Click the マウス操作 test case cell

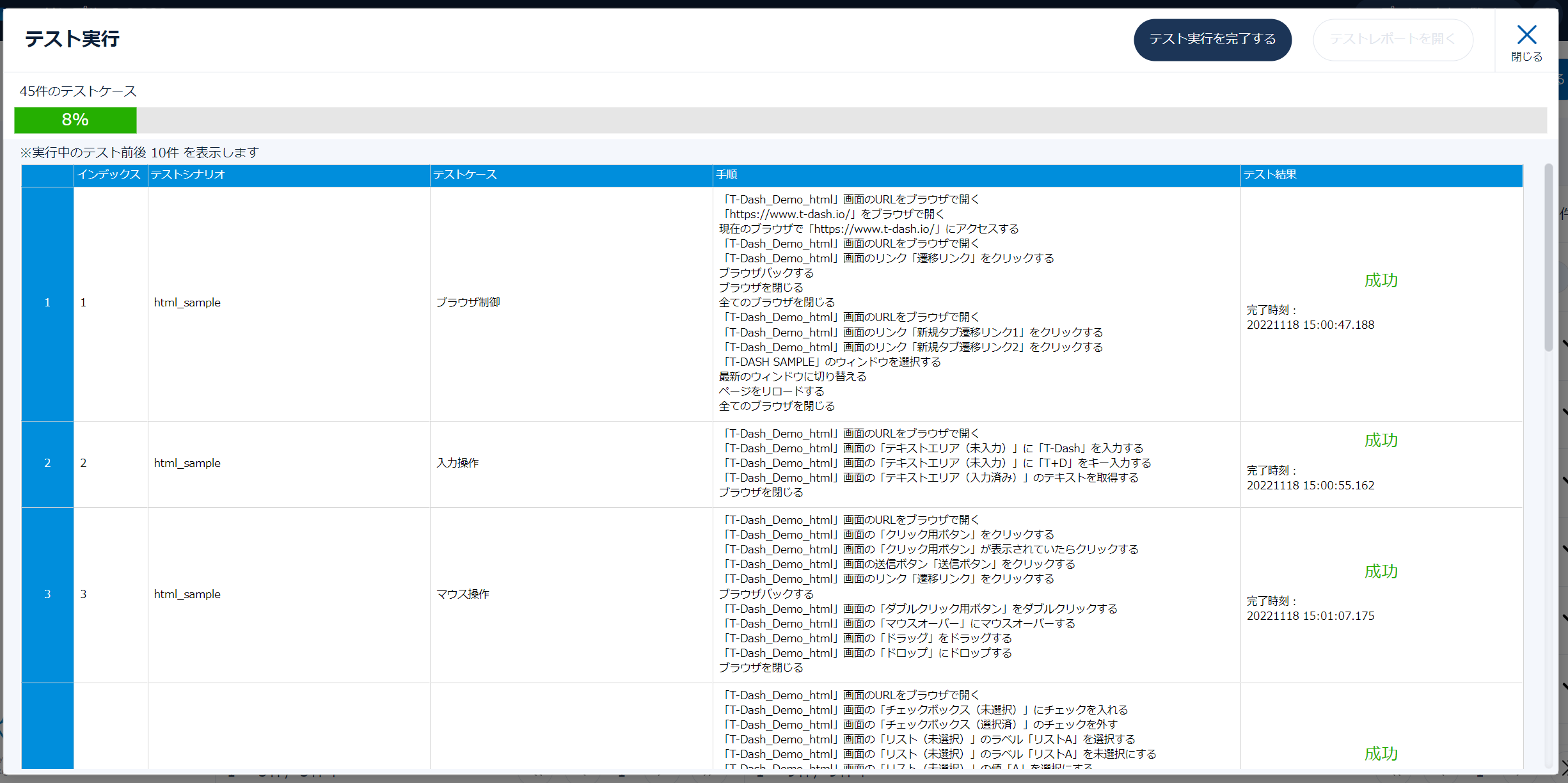click(x=463, y=594)
